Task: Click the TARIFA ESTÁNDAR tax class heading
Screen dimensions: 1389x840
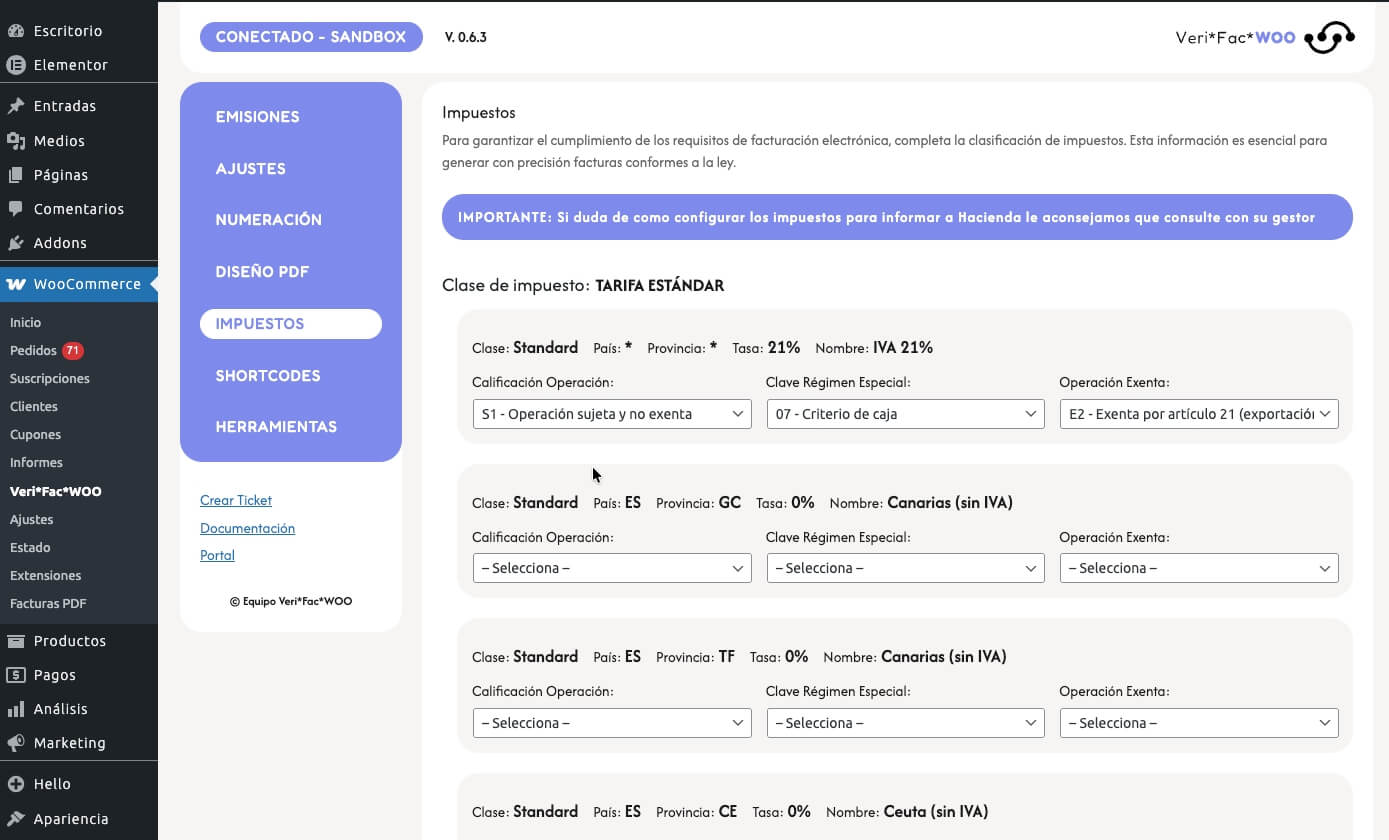Action: pyautogui.click(x=659, y=286)
